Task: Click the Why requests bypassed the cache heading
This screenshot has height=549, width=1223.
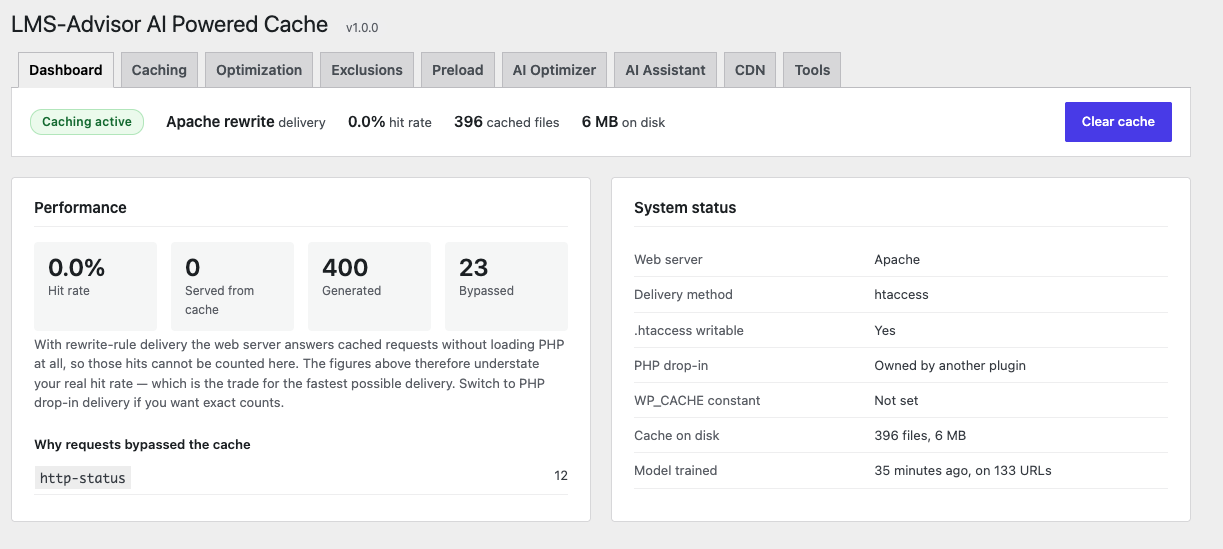Action: click(142, 444)
